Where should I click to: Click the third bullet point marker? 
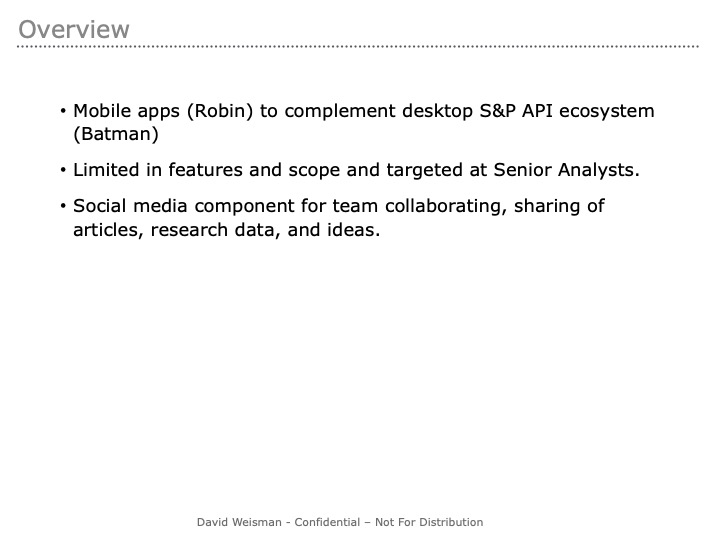(x=63, y=207)
